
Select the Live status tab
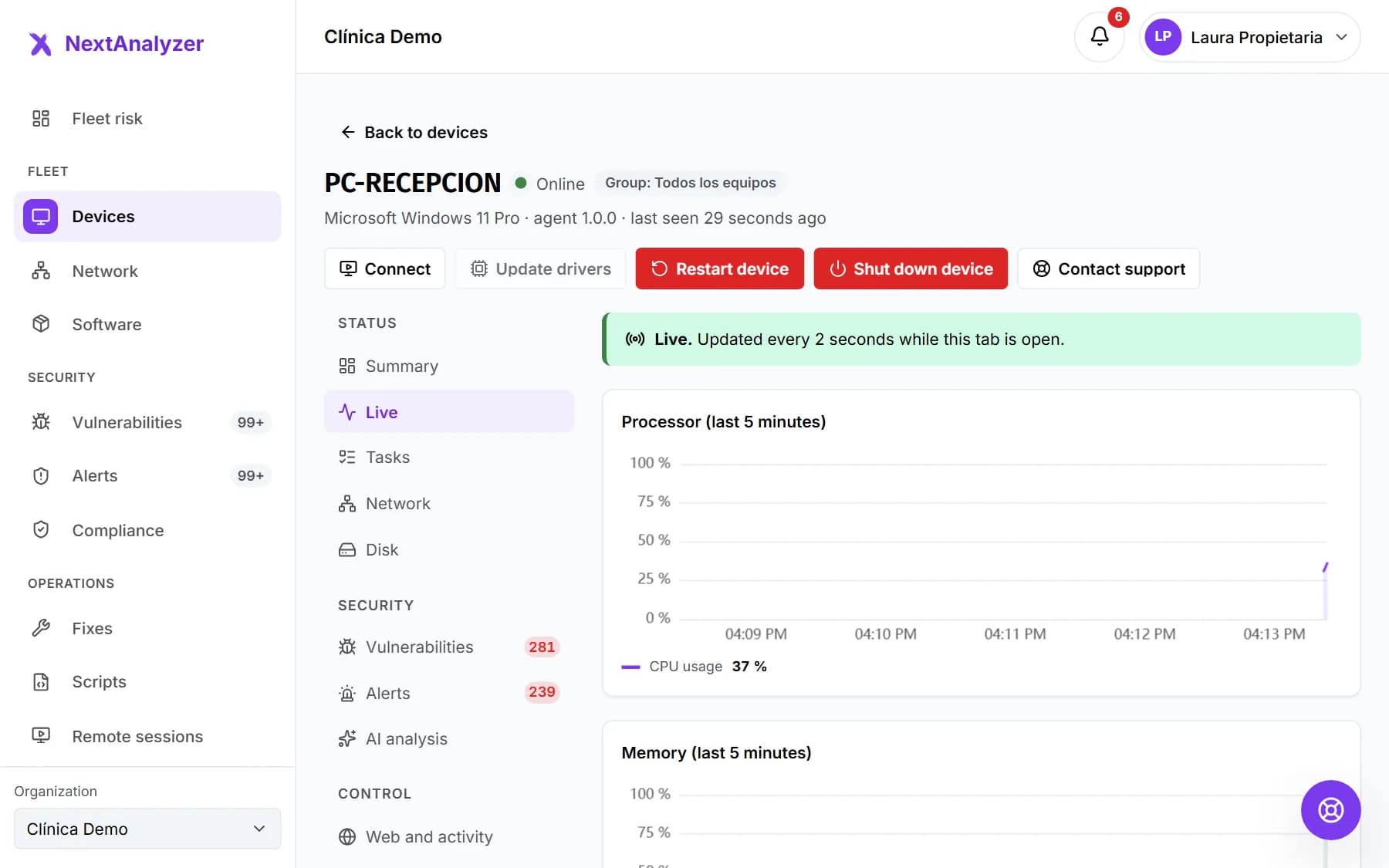[x=449, y=412]
